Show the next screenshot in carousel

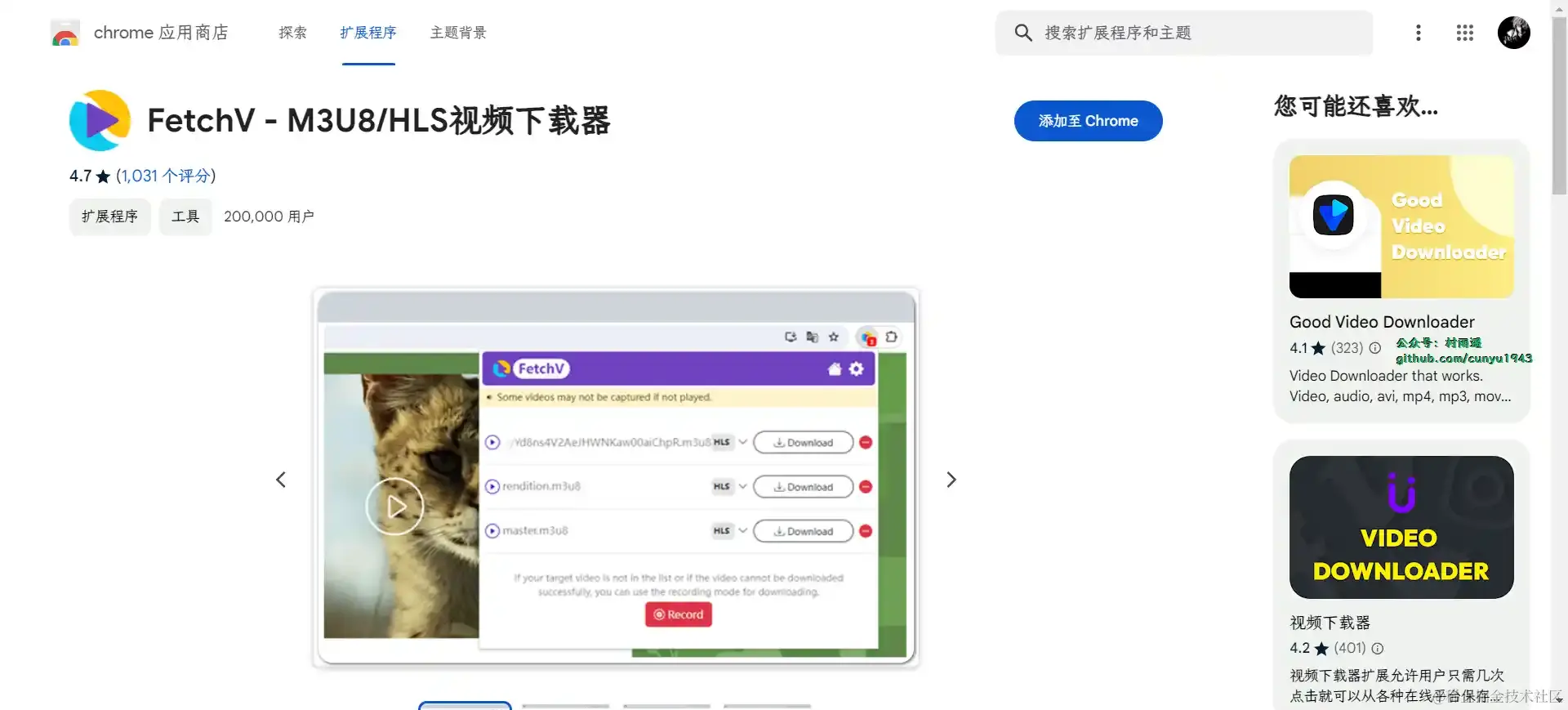(951, 480)
